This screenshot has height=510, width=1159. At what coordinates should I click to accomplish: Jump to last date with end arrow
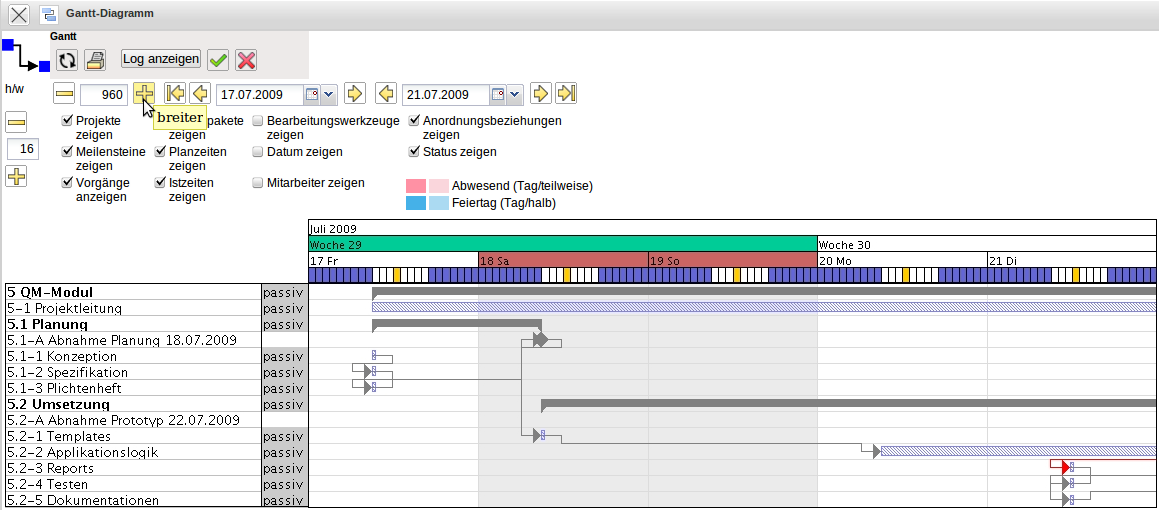click(x=567, y=94)
